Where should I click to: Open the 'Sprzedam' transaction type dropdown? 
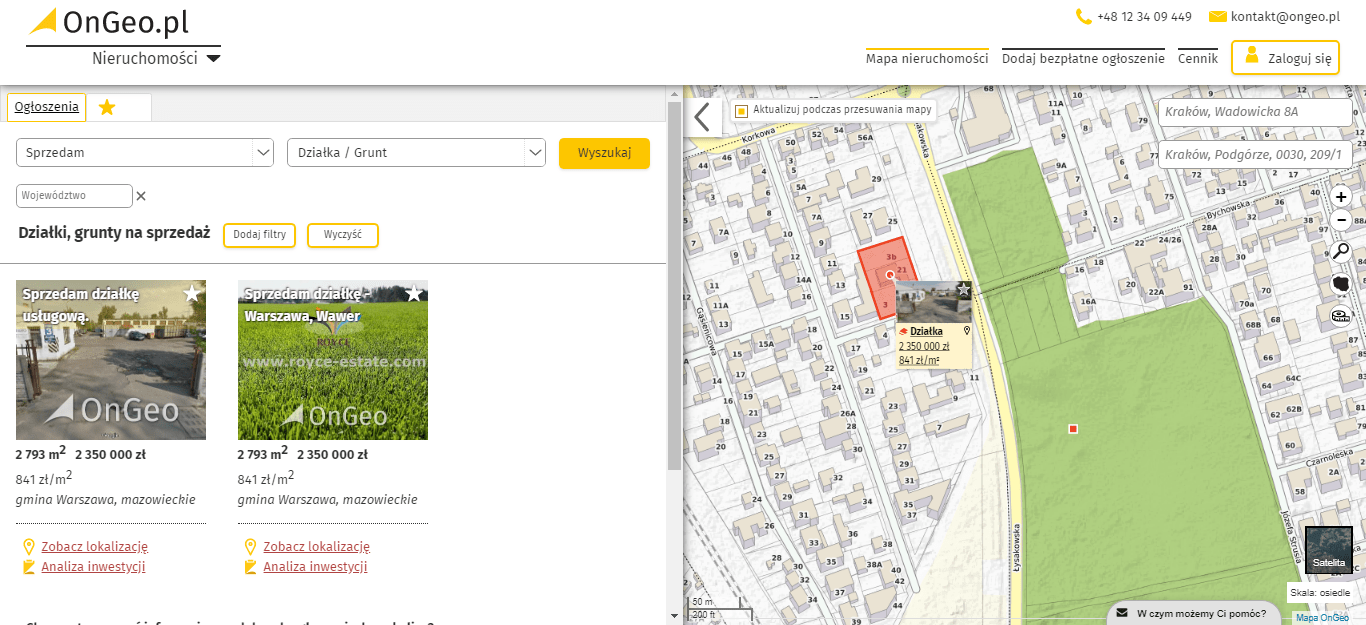tap(145, 153)
